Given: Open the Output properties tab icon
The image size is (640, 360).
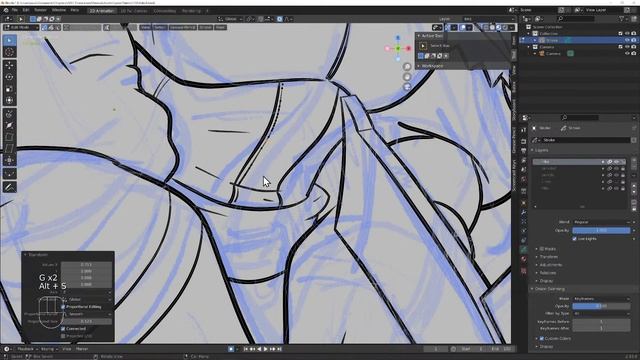Looking at the screenshot, I should [524, 151].
